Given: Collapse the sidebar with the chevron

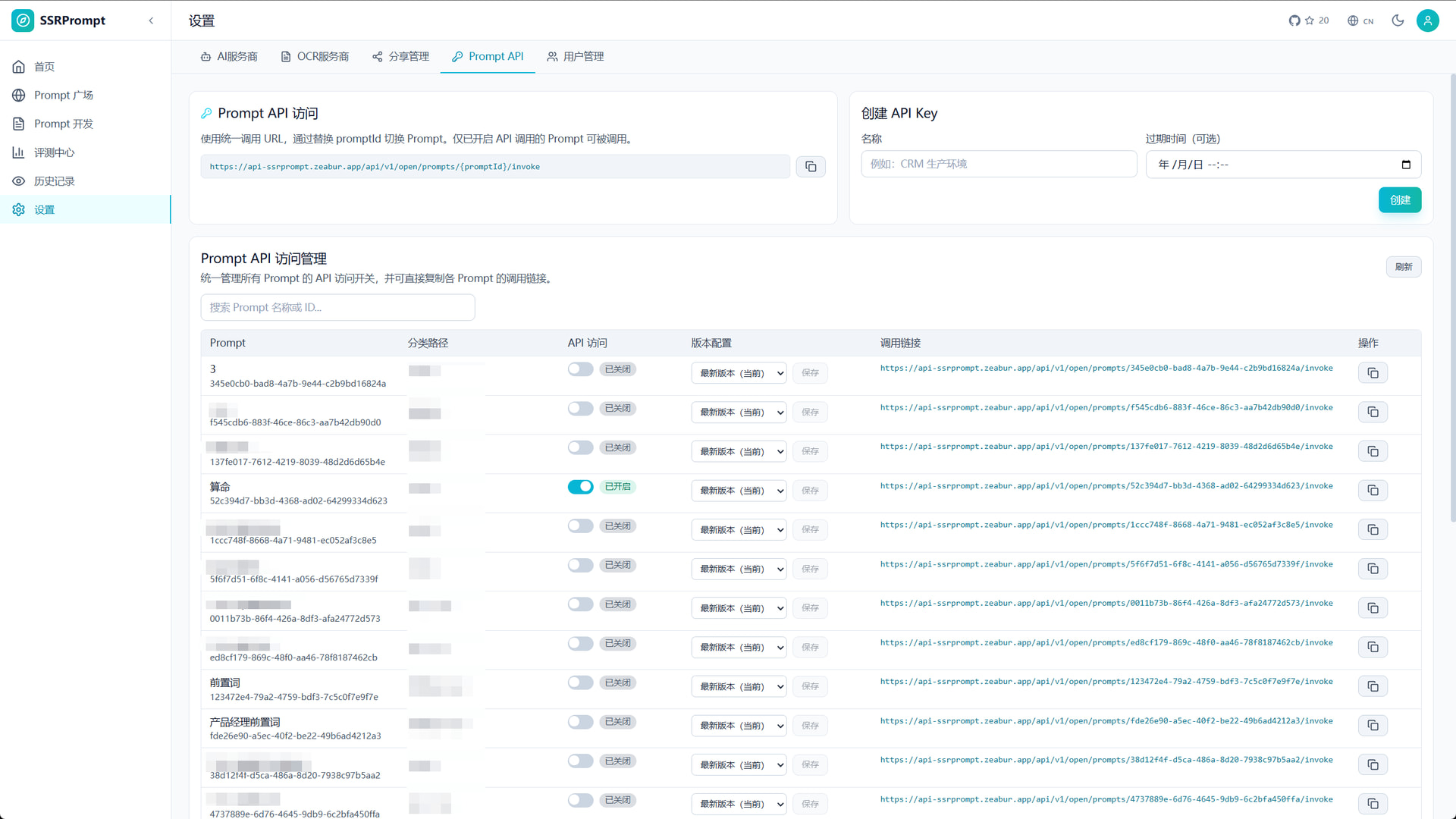Looking at the screenshot, I should pyautogui.click(x=151, y=20).
